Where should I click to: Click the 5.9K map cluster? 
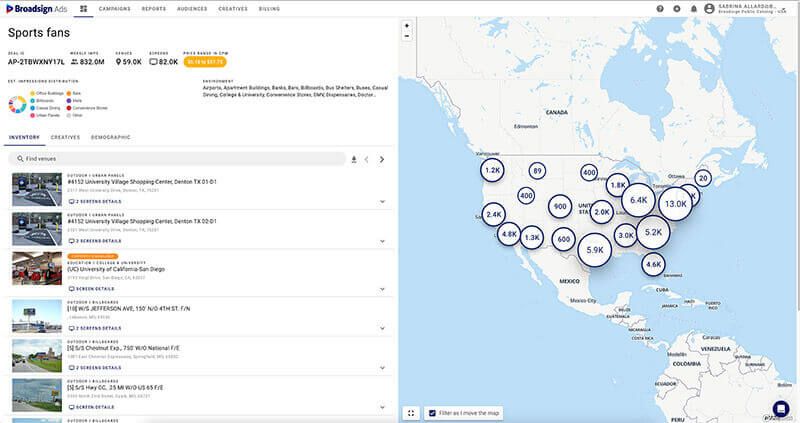pos(595,250)
